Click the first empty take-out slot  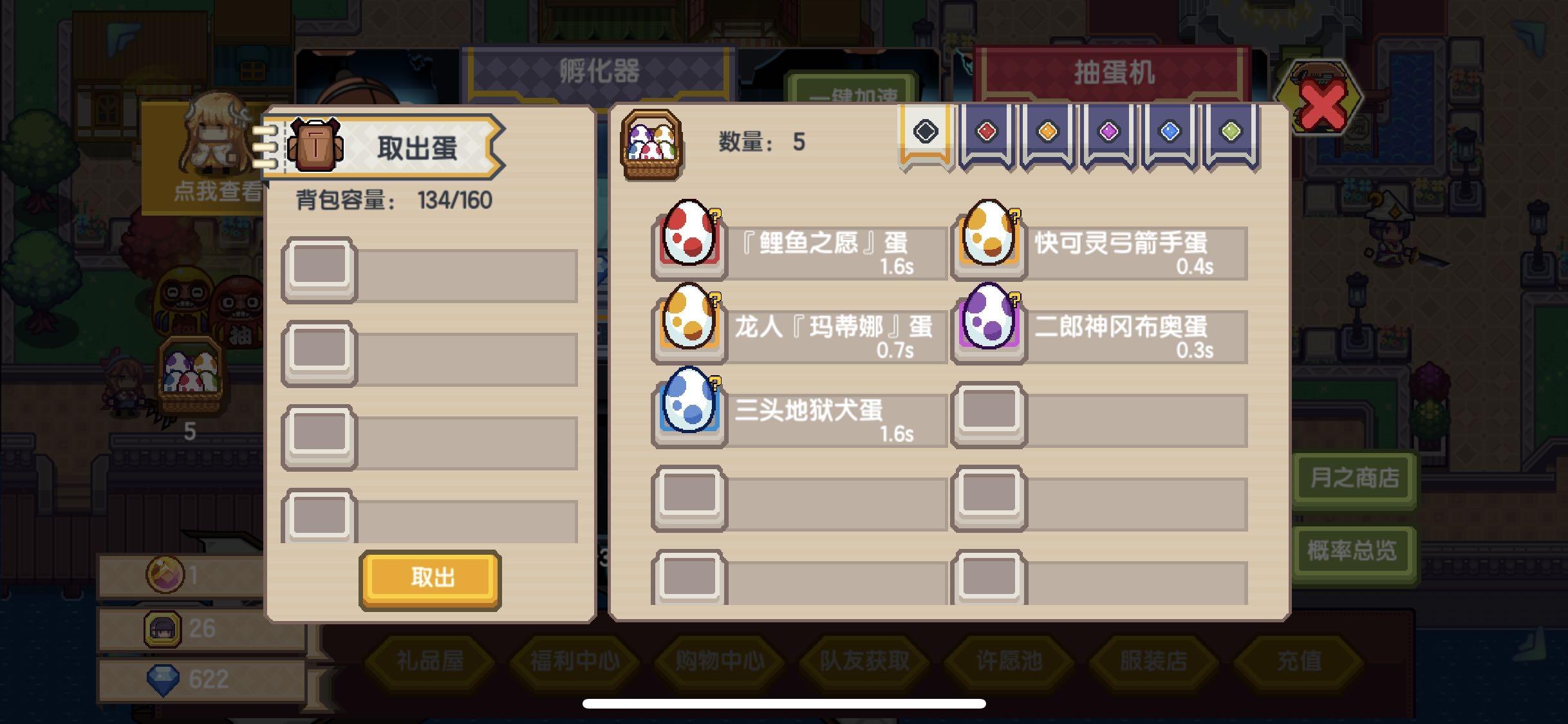point(429,270)
